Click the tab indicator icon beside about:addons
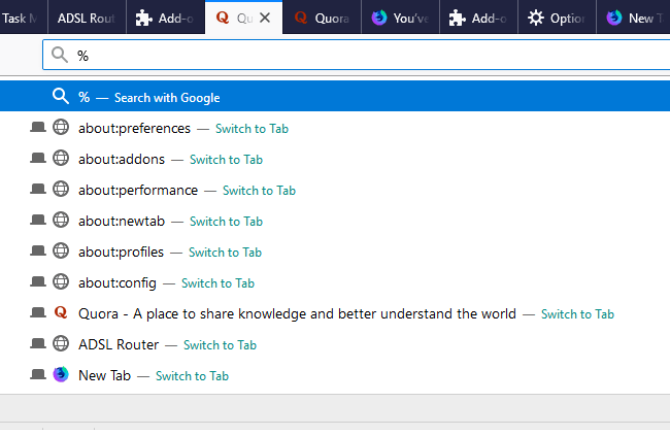The height and width of the screenshot is (430, 670). point(38,158)
